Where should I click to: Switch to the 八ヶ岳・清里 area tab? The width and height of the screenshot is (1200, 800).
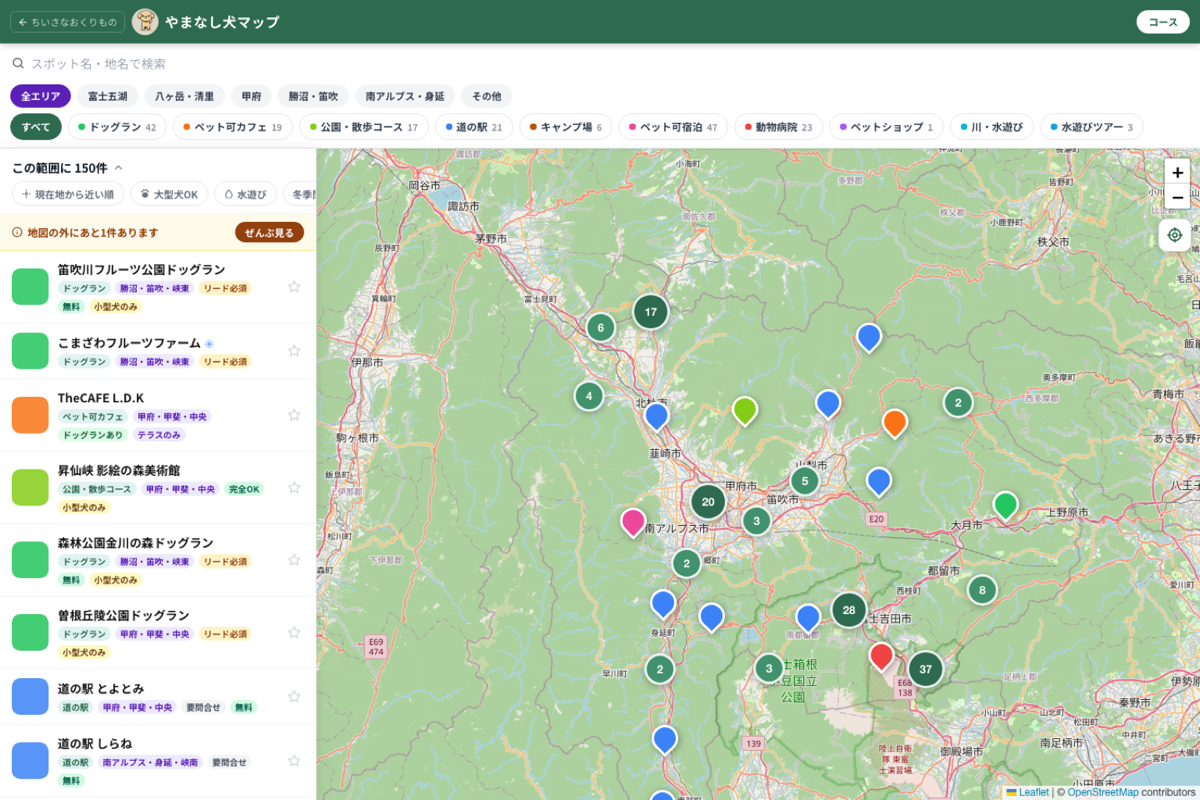(185, 96)
